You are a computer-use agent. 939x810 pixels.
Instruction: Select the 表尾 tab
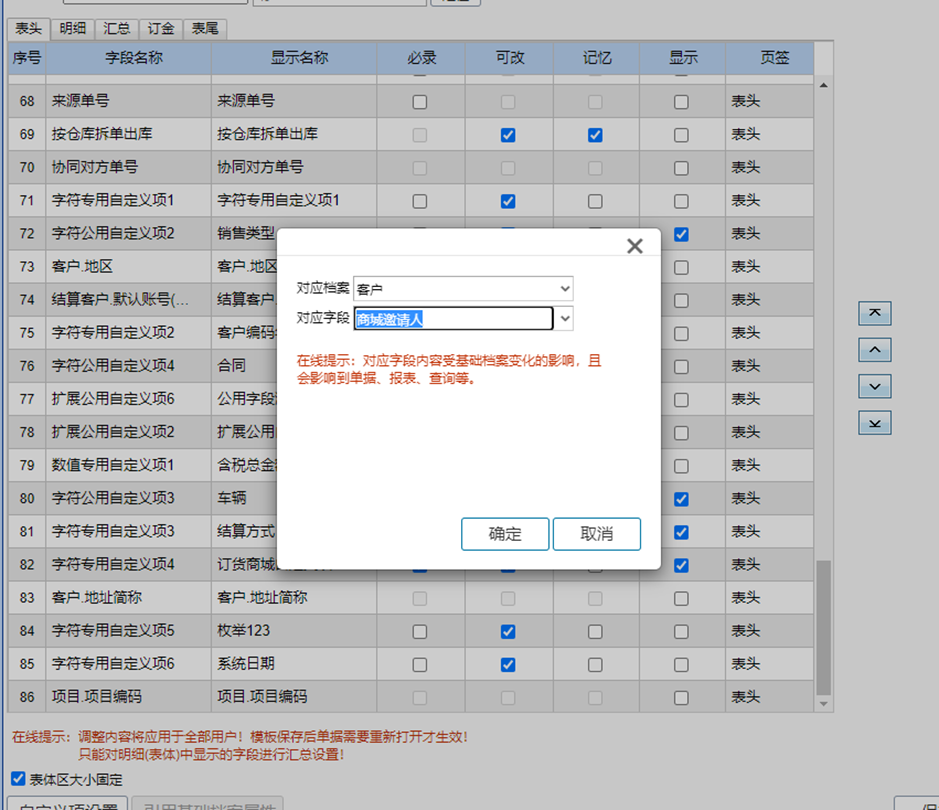(204, 29)
